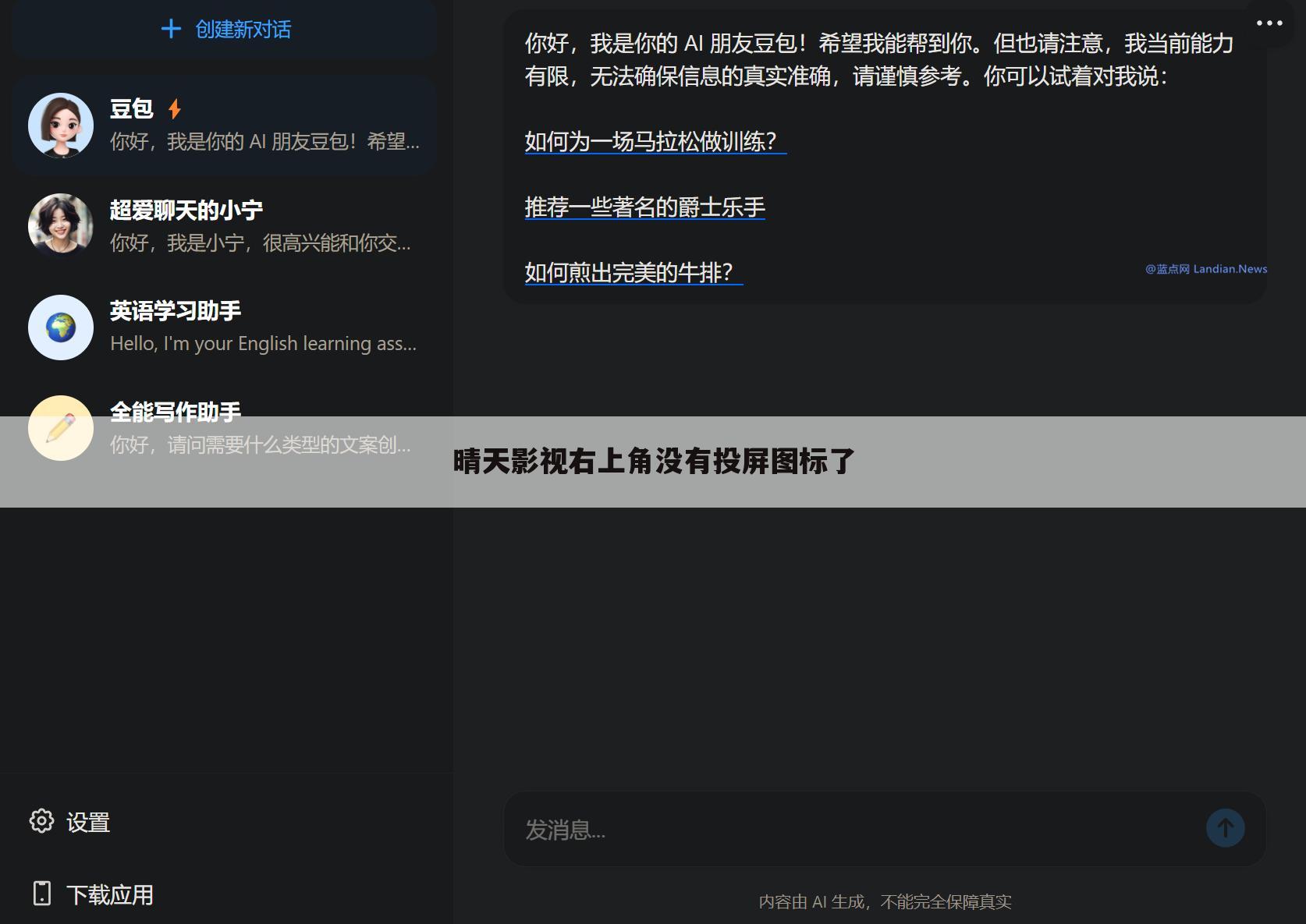
Task: Click the disclaimer 内容由 AI 生成，不能完全保障真实
Action: [885, 902]
